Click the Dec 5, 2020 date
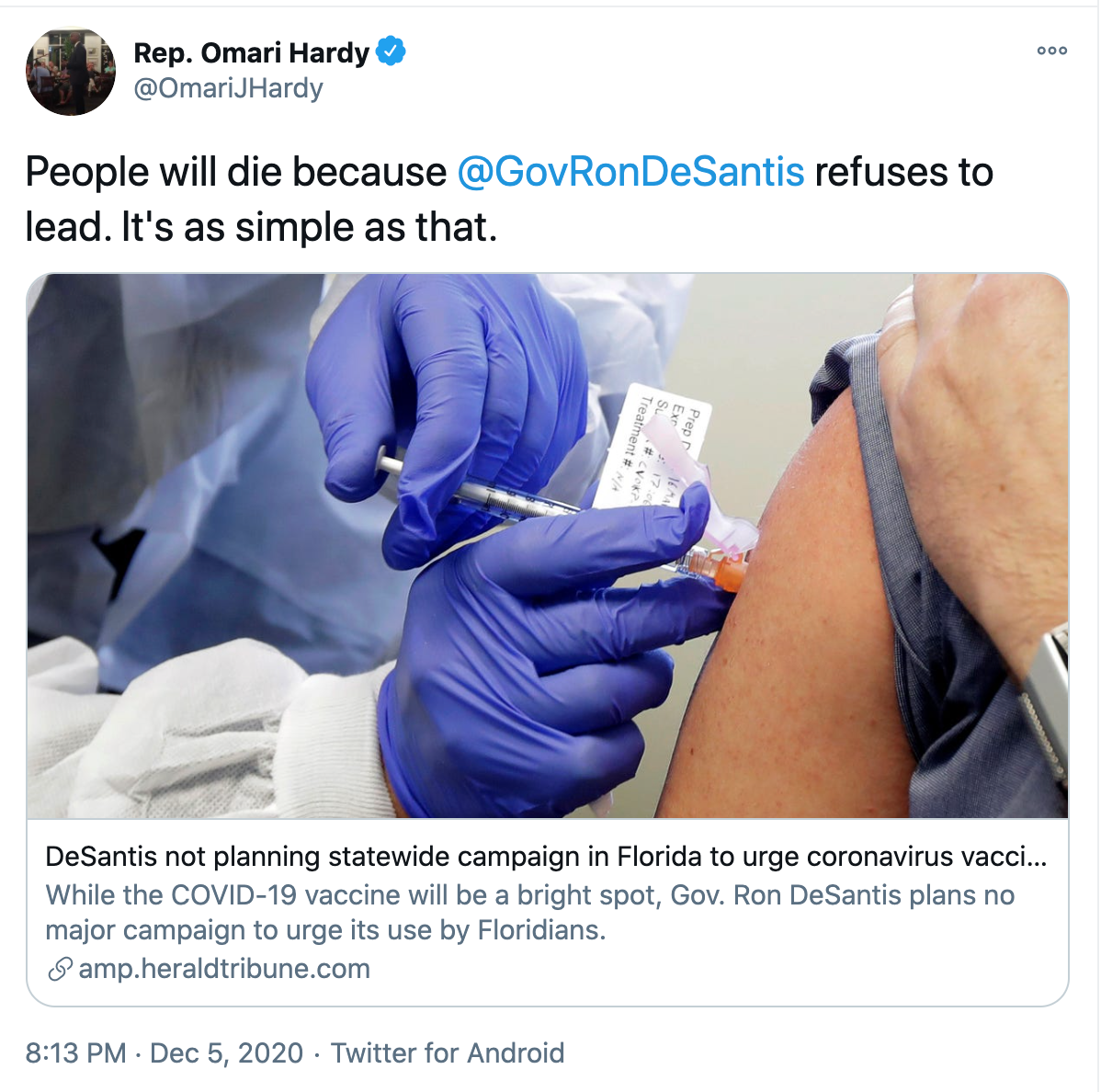 [x=226, y=1052]
